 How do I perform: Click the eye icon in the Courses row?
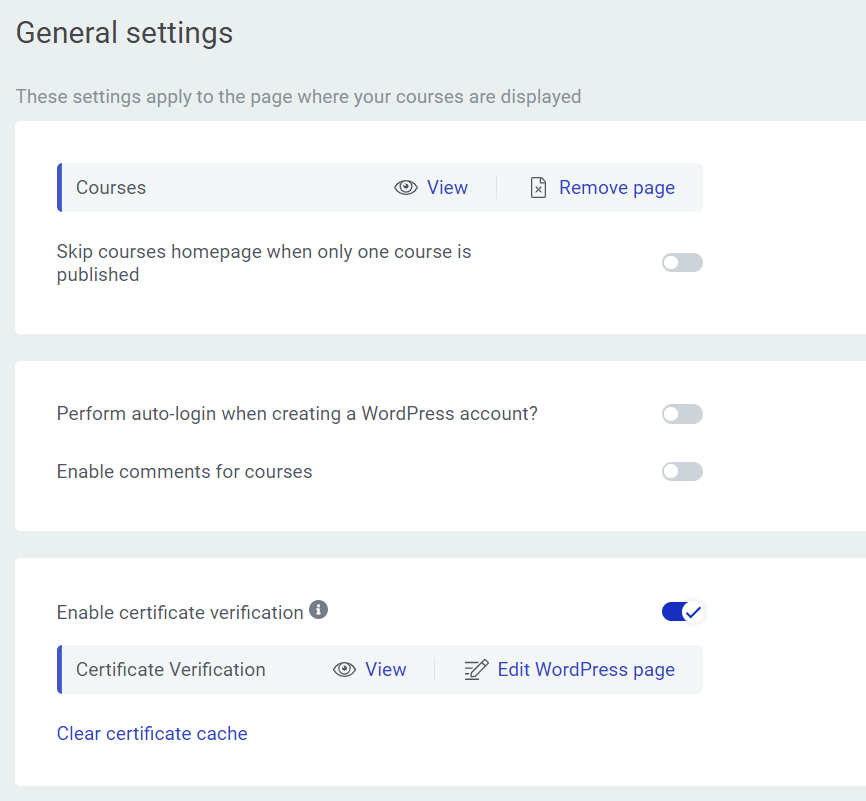[x=405, y=188]
